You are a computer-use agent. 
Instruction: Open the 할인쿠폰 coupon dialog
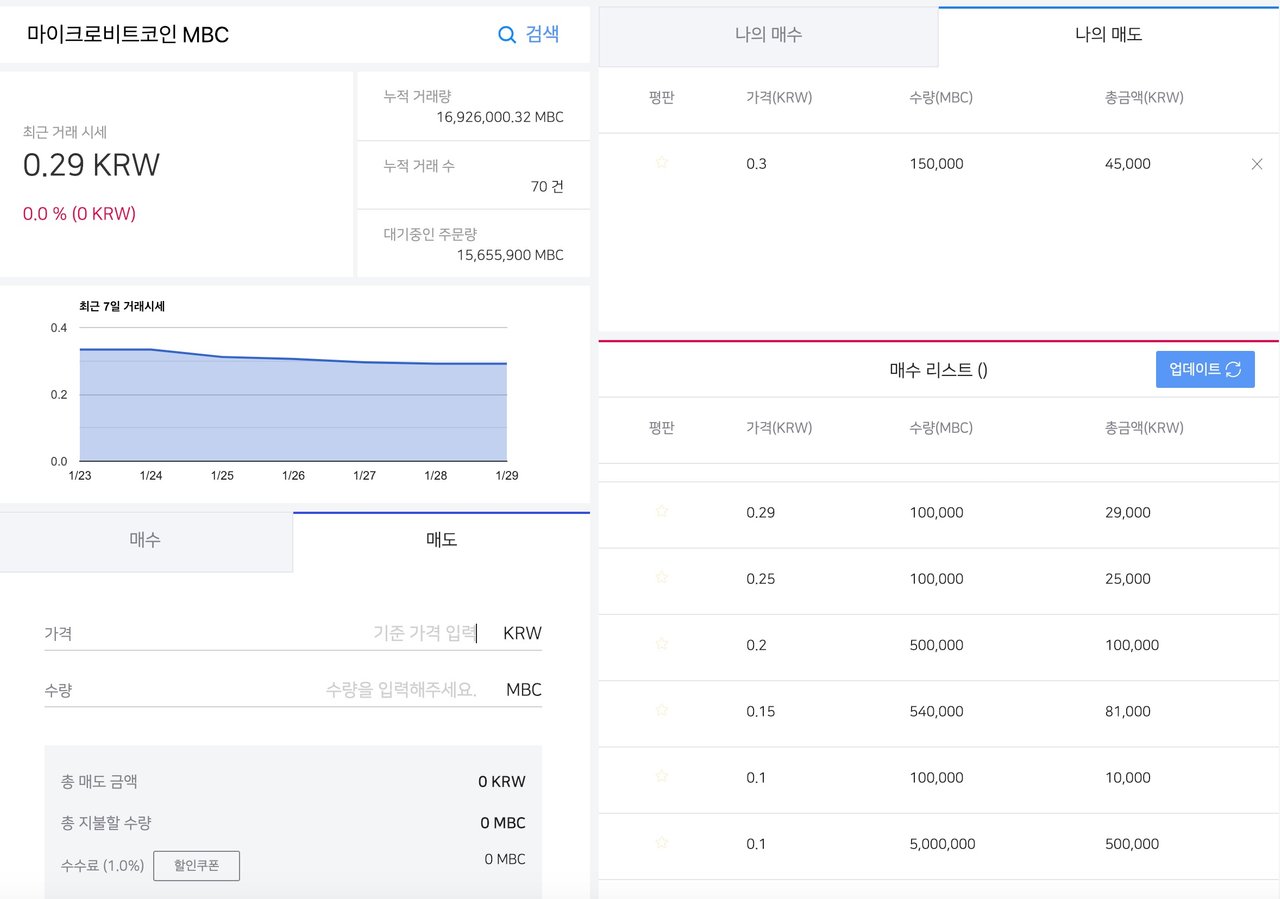[x=196, y=865]
